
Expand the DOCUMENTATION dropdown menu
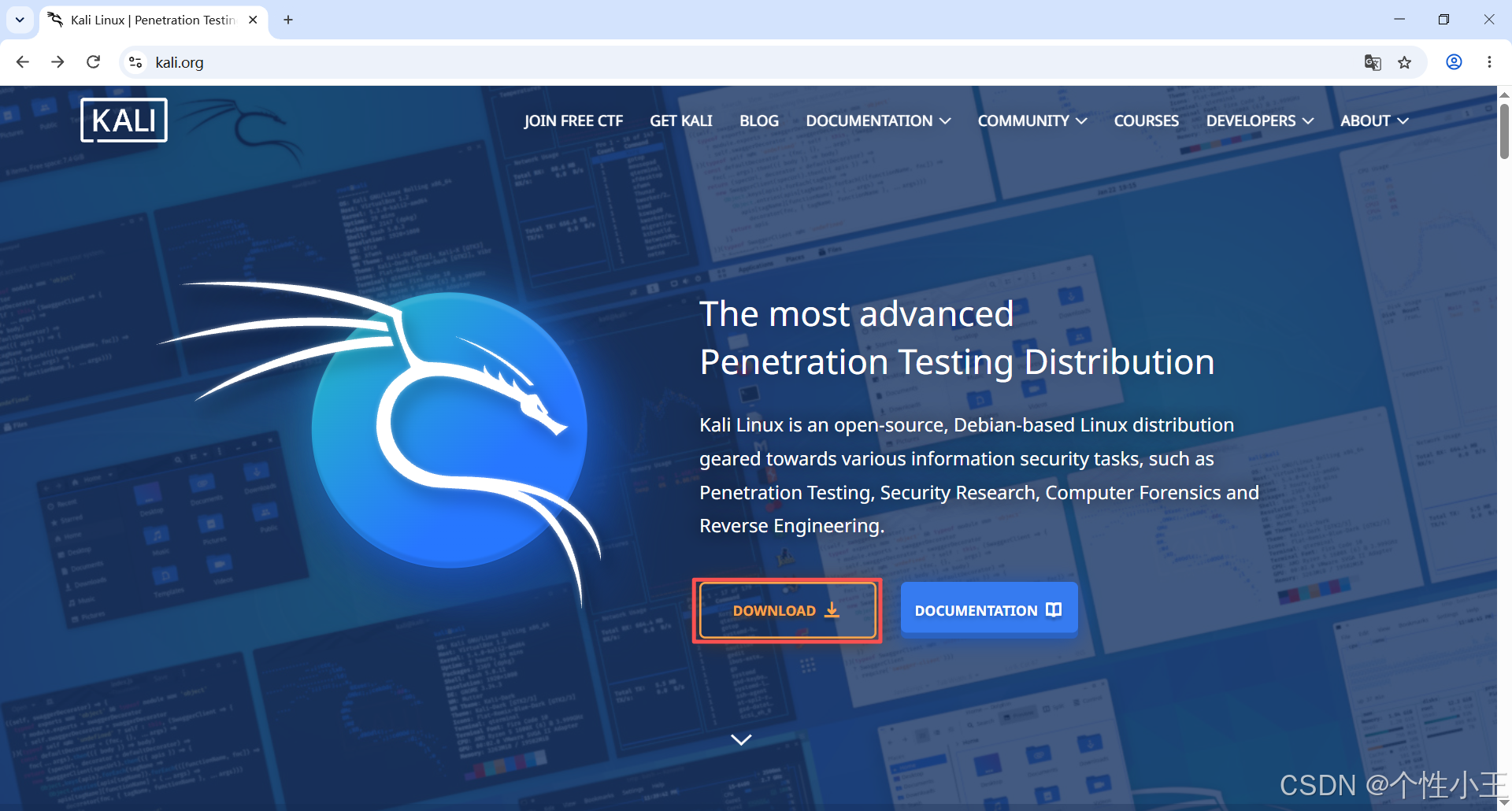click(x=878, y=120)
